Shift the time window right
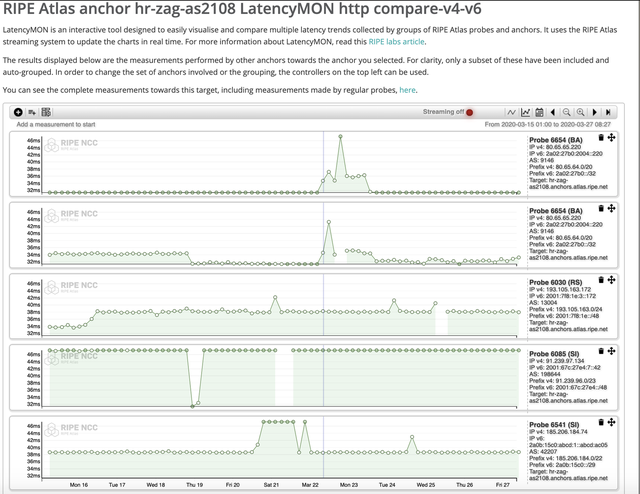Viewport: 640px width, 494px height. [x=595, y=112]
